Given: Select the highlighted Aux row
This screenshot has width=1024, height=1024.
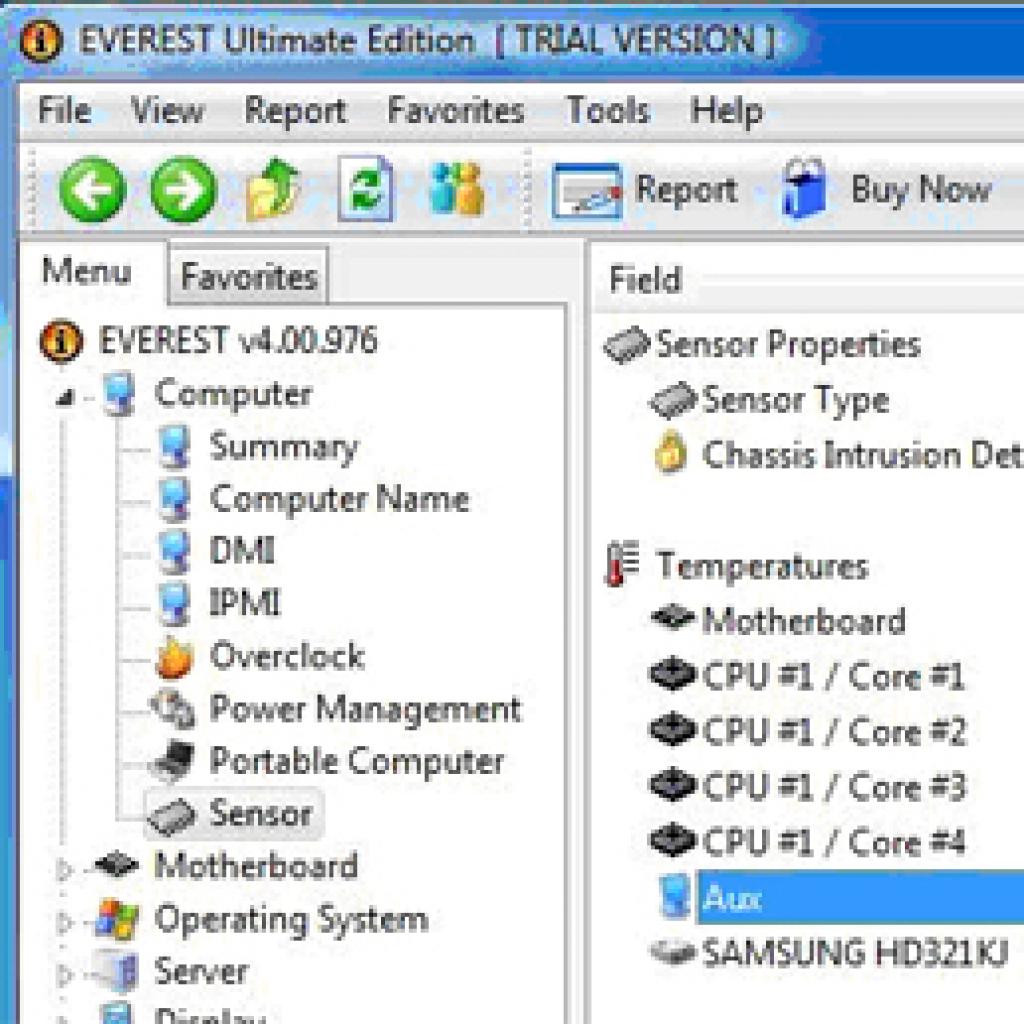Looking at the screenshot, I should [x=860, y=897].
